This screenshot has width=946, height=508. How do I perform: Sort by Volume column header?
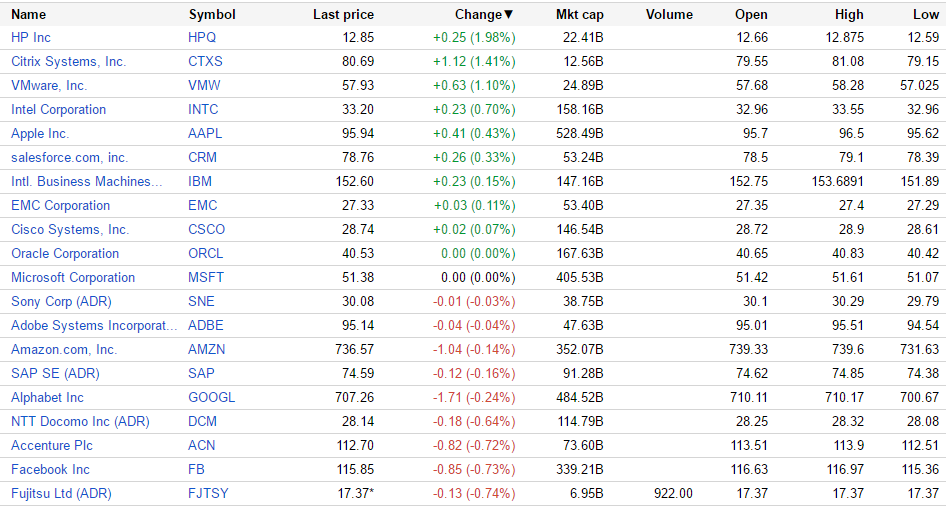point(669,14)
